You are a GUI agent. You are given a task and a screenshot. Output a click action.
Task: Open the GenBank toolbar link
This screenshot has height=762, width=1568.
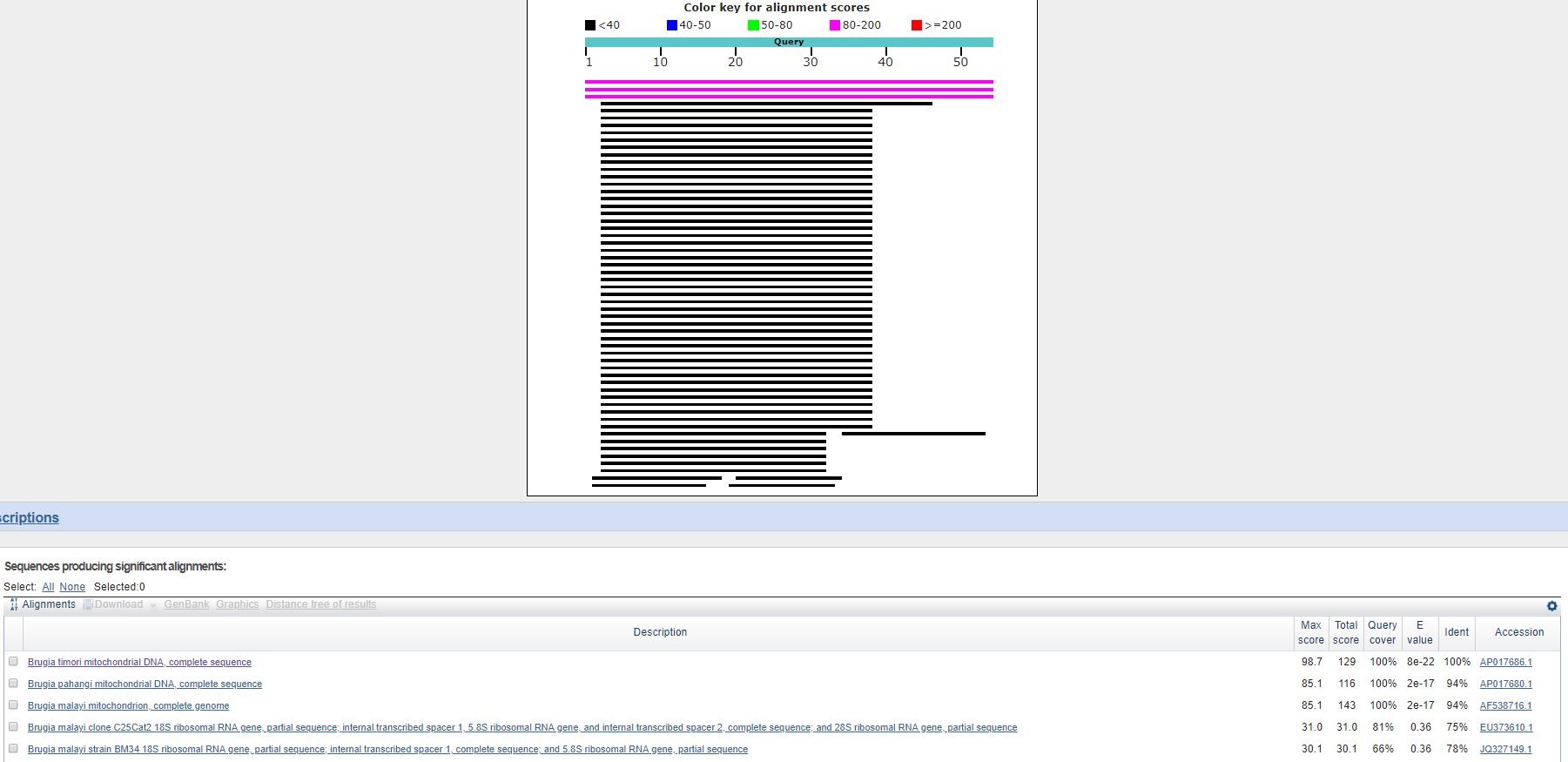coord(186,604)
